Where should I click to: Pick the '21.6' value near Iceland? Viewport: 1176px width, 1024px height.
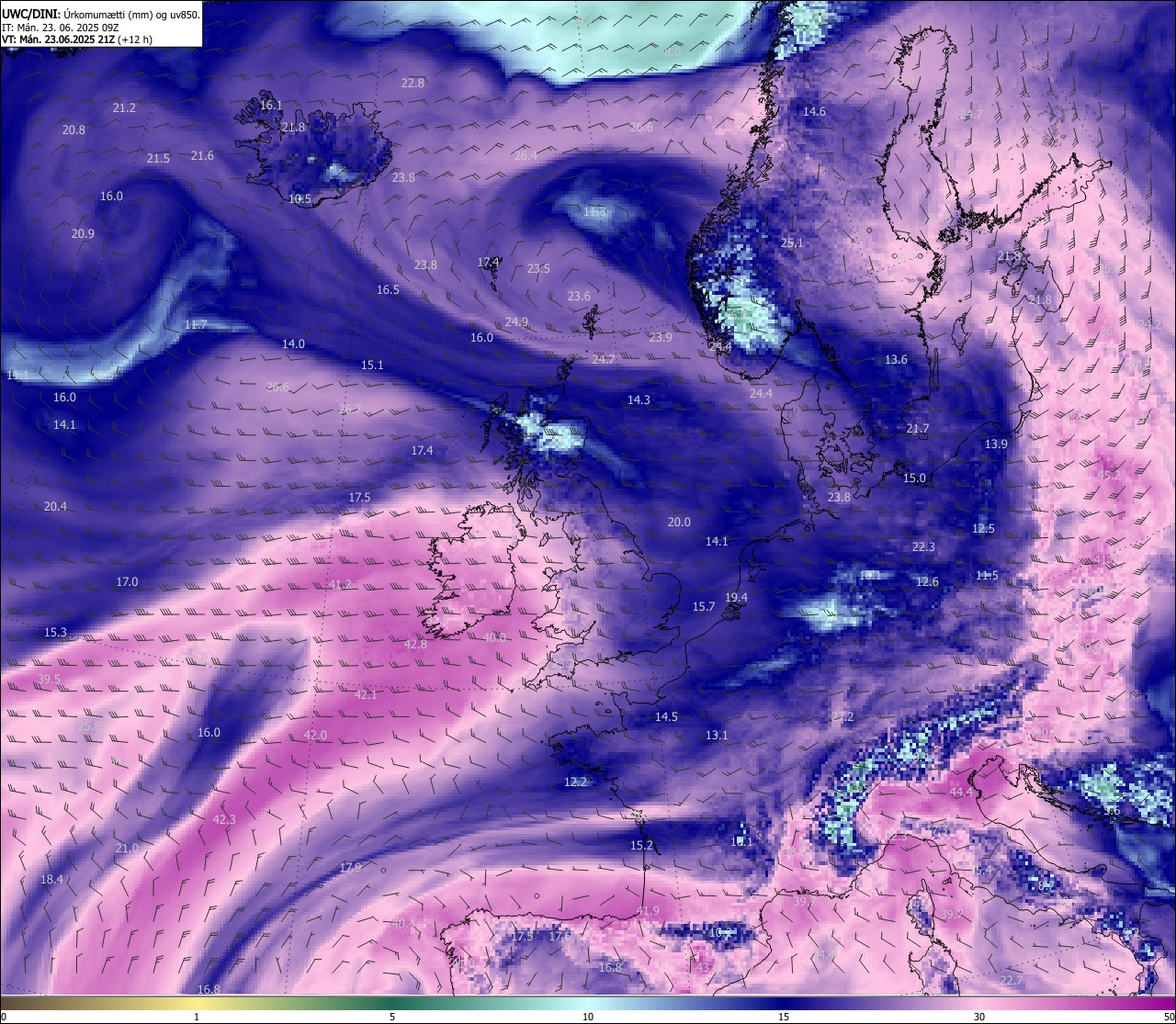(202, 156)
